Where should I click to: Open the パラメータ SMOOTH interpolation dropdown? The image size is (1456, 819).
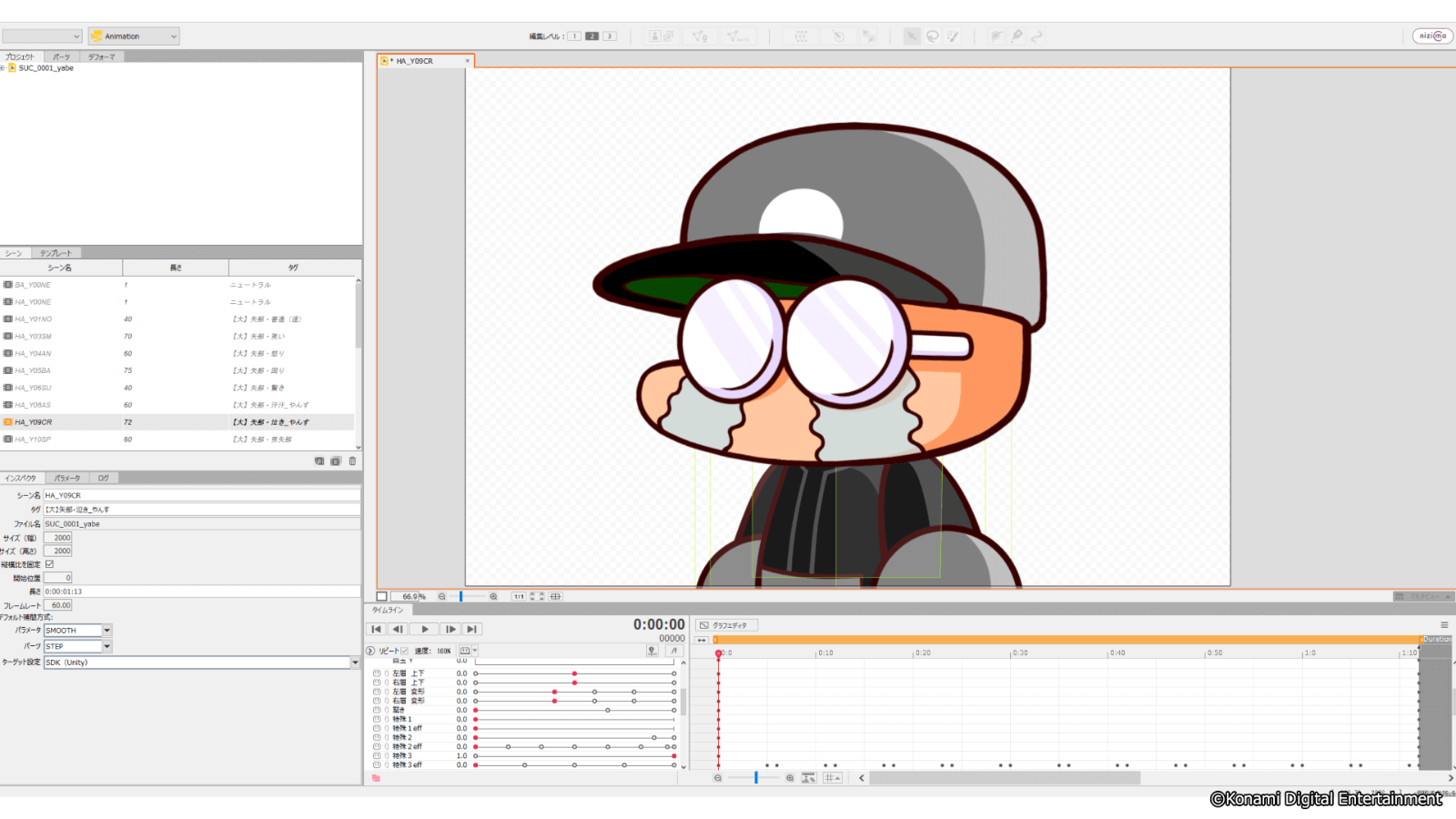pos(106,630)
